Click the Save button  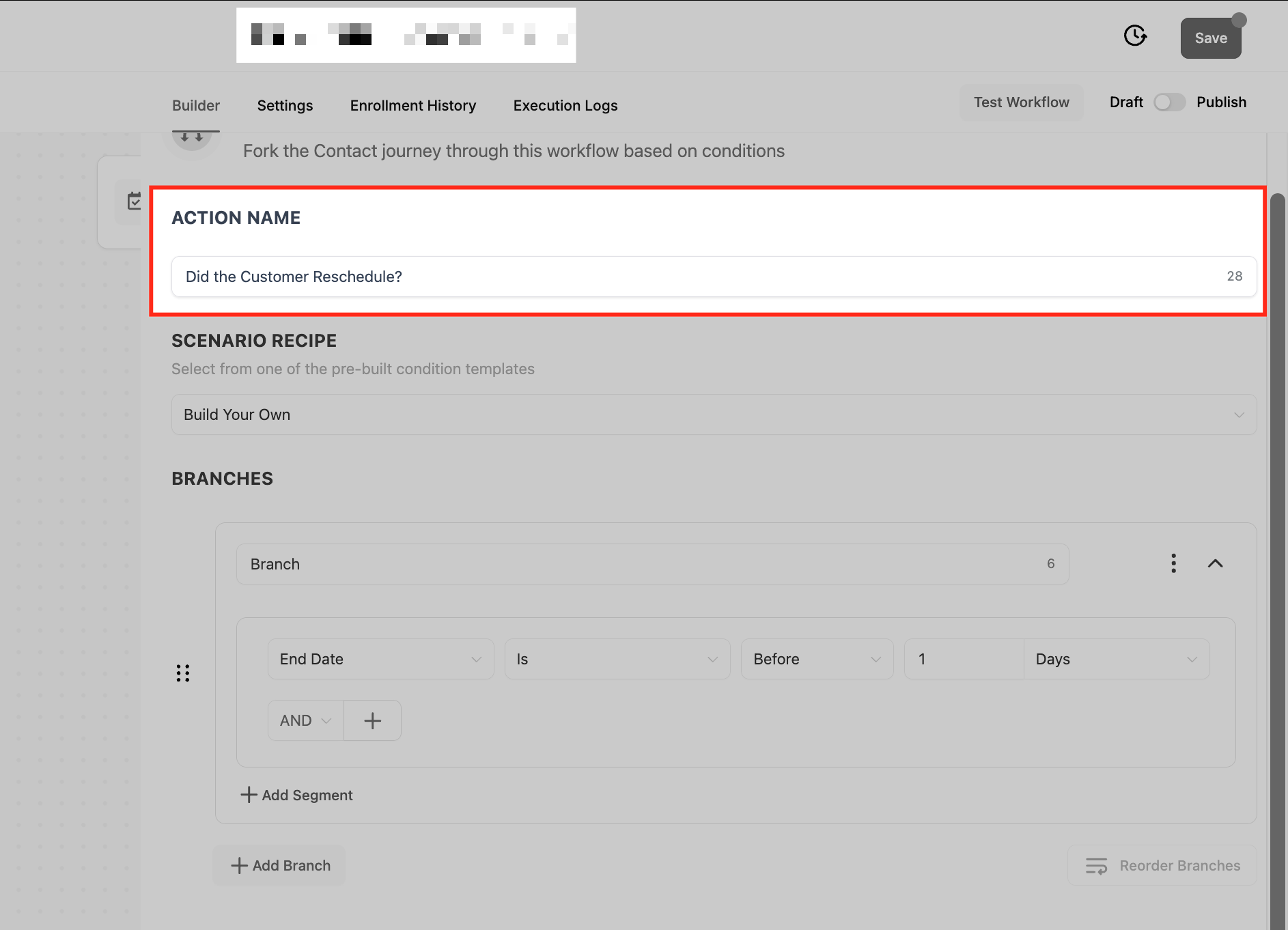click(x=1211, y=38)
